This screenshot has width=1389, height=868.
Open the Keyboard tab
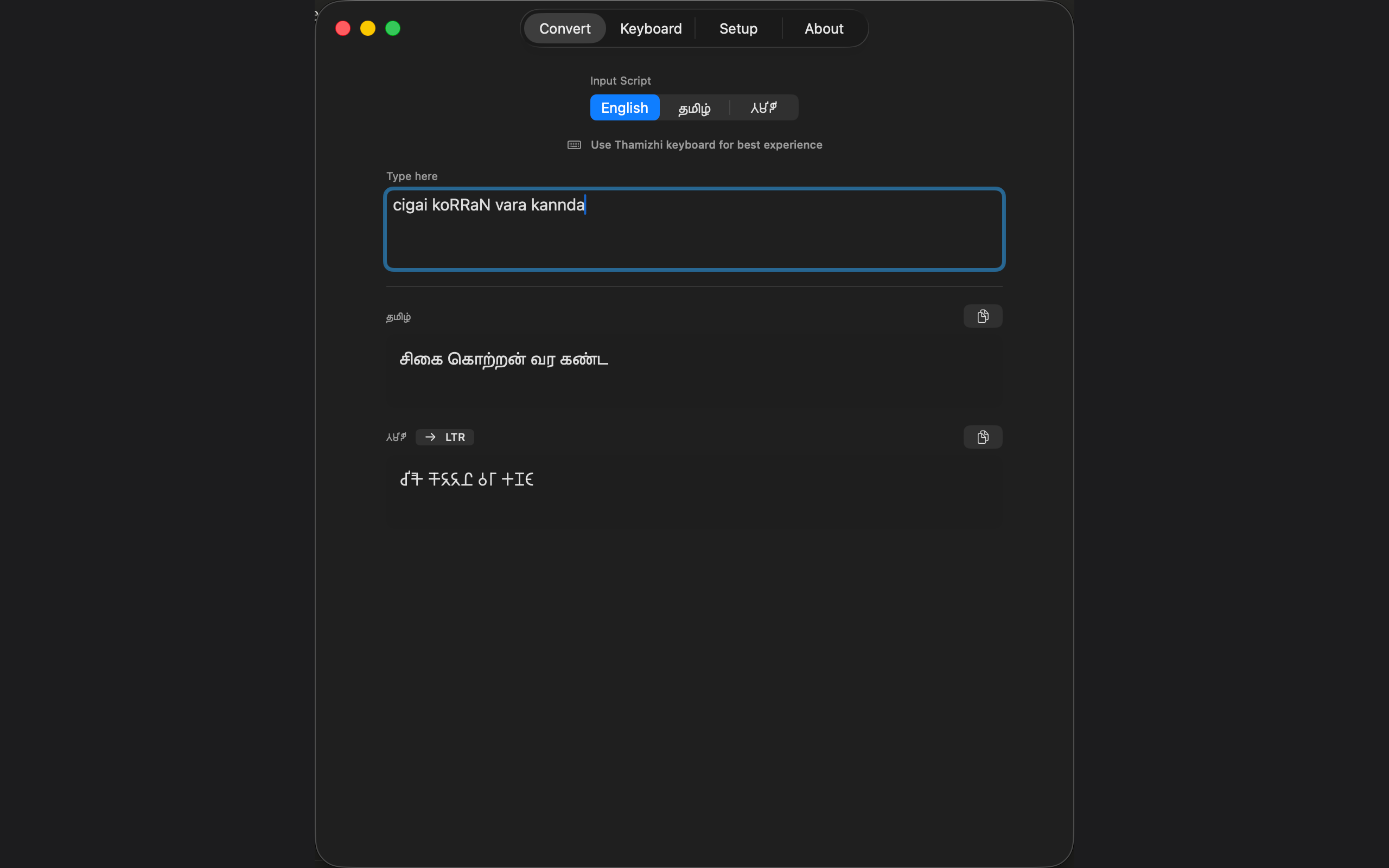[x=651, y=28]
